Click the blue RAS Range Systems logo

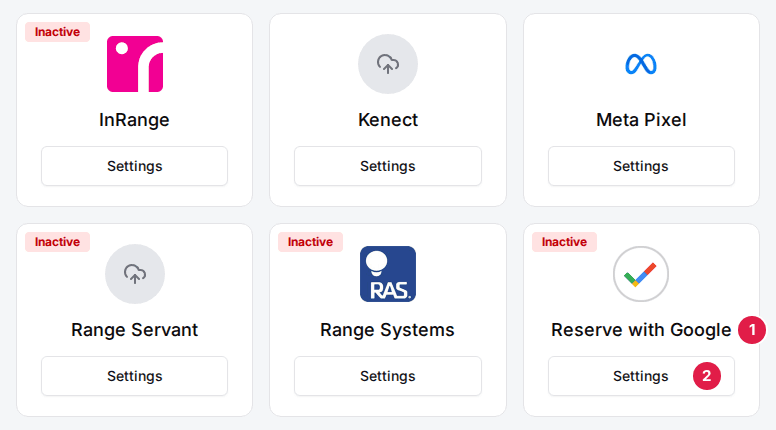388,274
